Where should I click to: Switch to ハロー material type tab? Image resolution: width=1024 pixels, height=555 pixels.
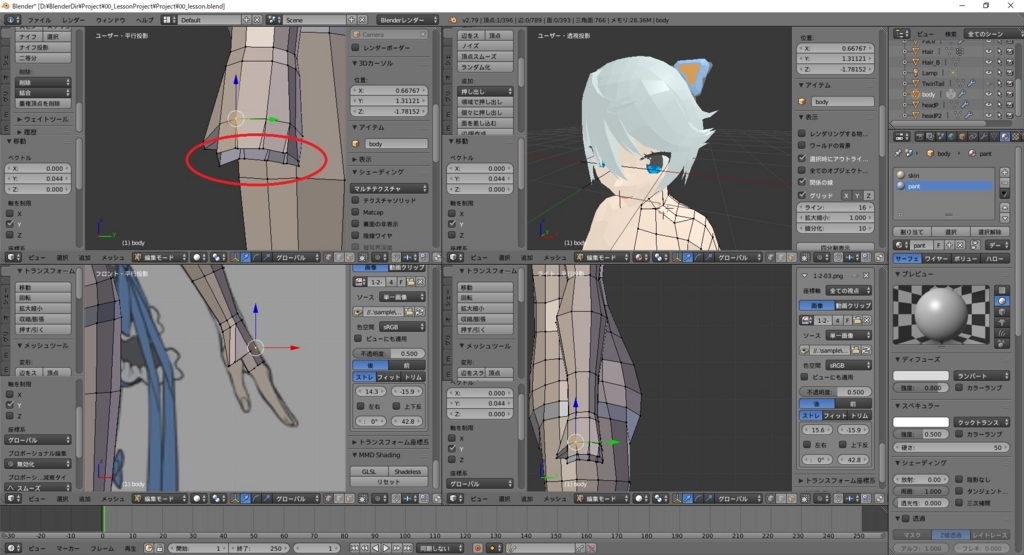(995, 259)
